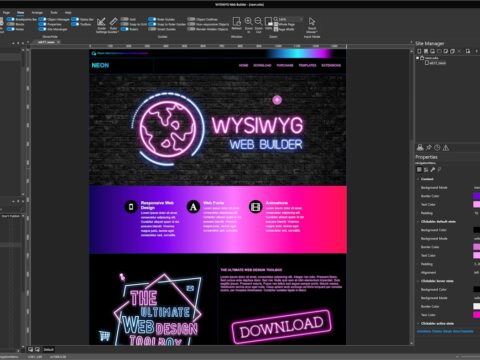This screenshot has height=360, width=480.
Task: Select the sort icon in Properties toolbar
Action: coord(426,170)
